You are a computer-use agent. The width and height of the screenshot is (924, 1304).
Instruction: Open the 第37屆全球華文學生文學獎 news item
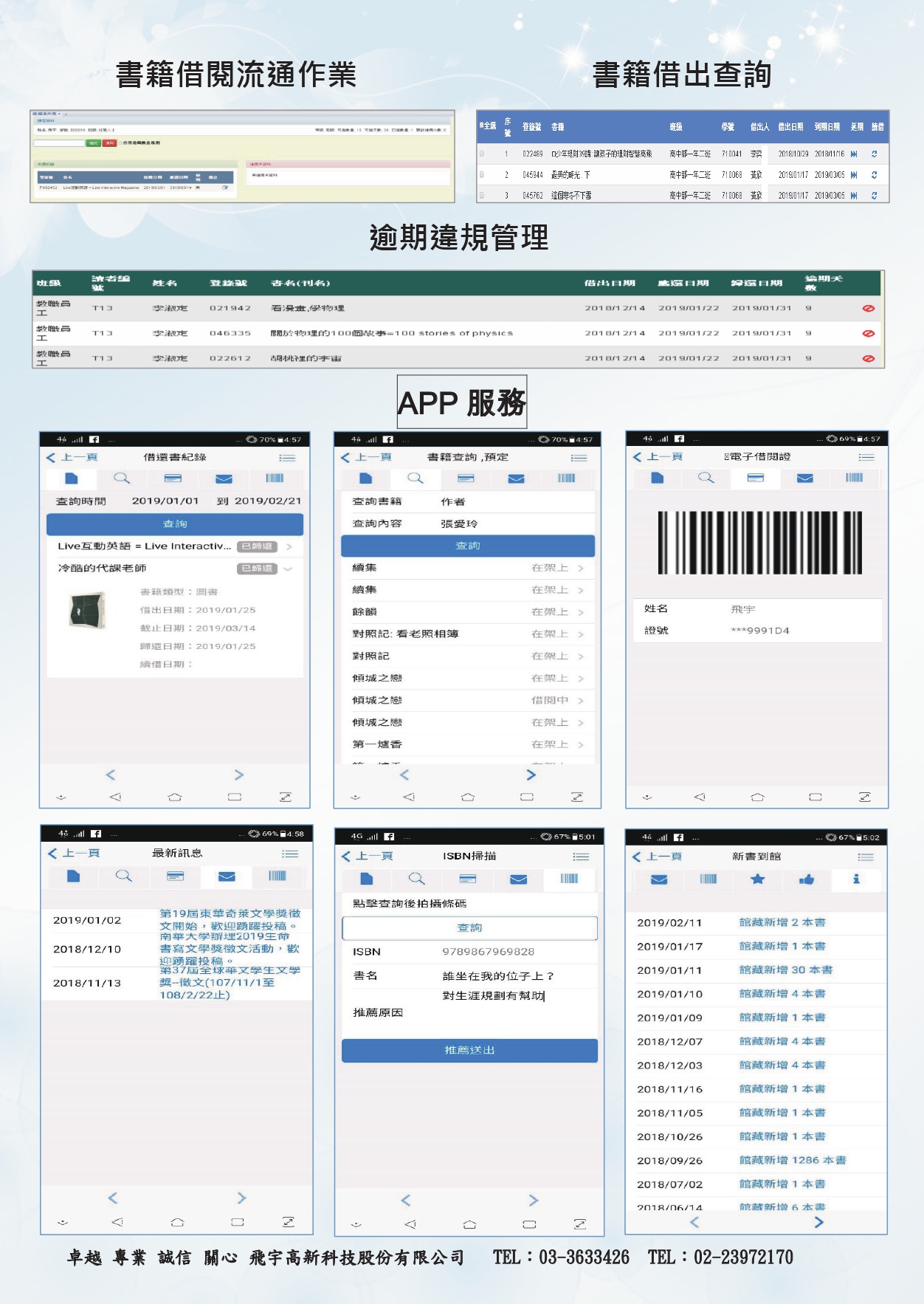coord(230,983)
